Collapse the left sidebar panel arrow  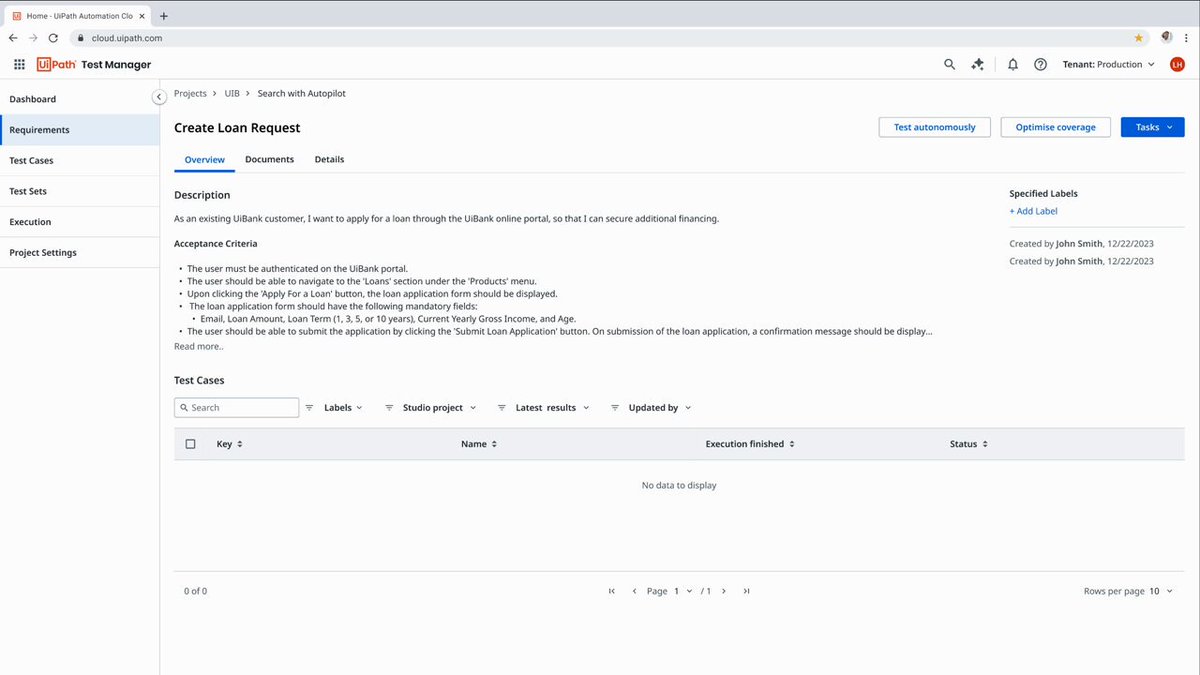158,97
